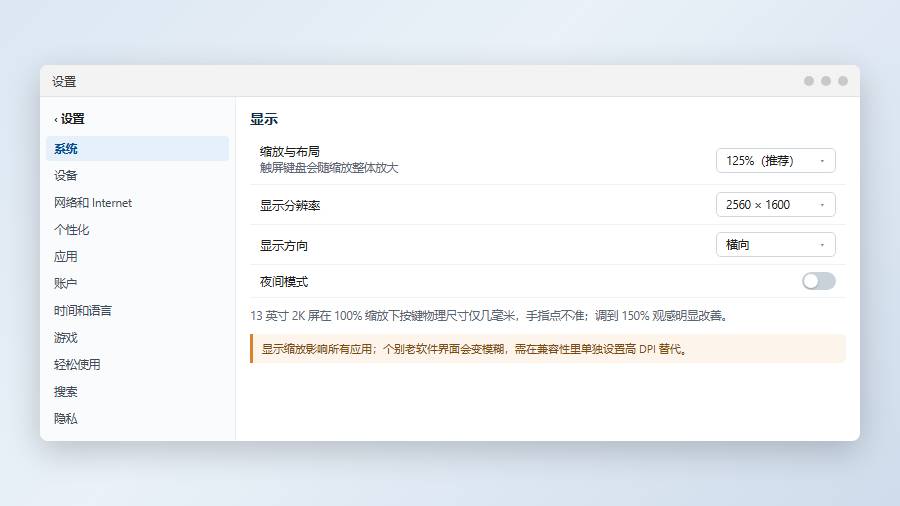Click the last window control dot
This screenshot has height=506, width=900.
[843, 81]
